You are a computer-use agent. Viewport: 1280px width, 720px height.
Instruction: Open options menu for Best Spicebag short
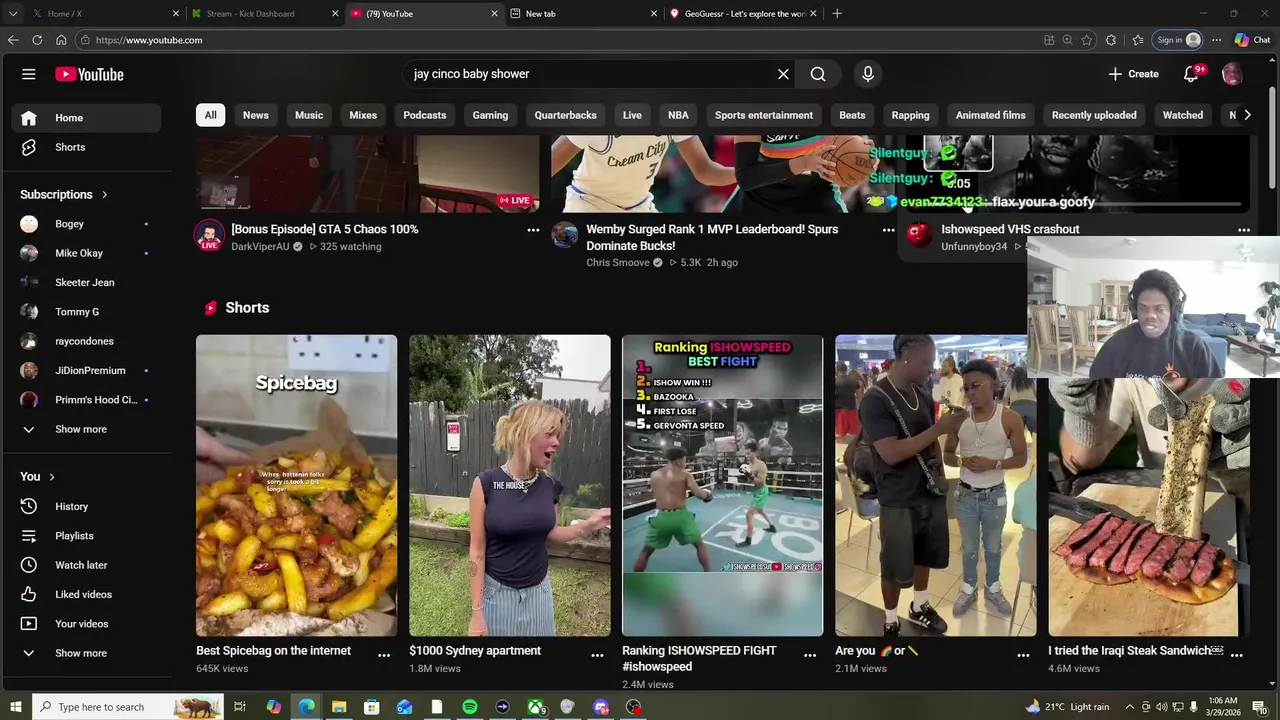click(x=384, y=655)
